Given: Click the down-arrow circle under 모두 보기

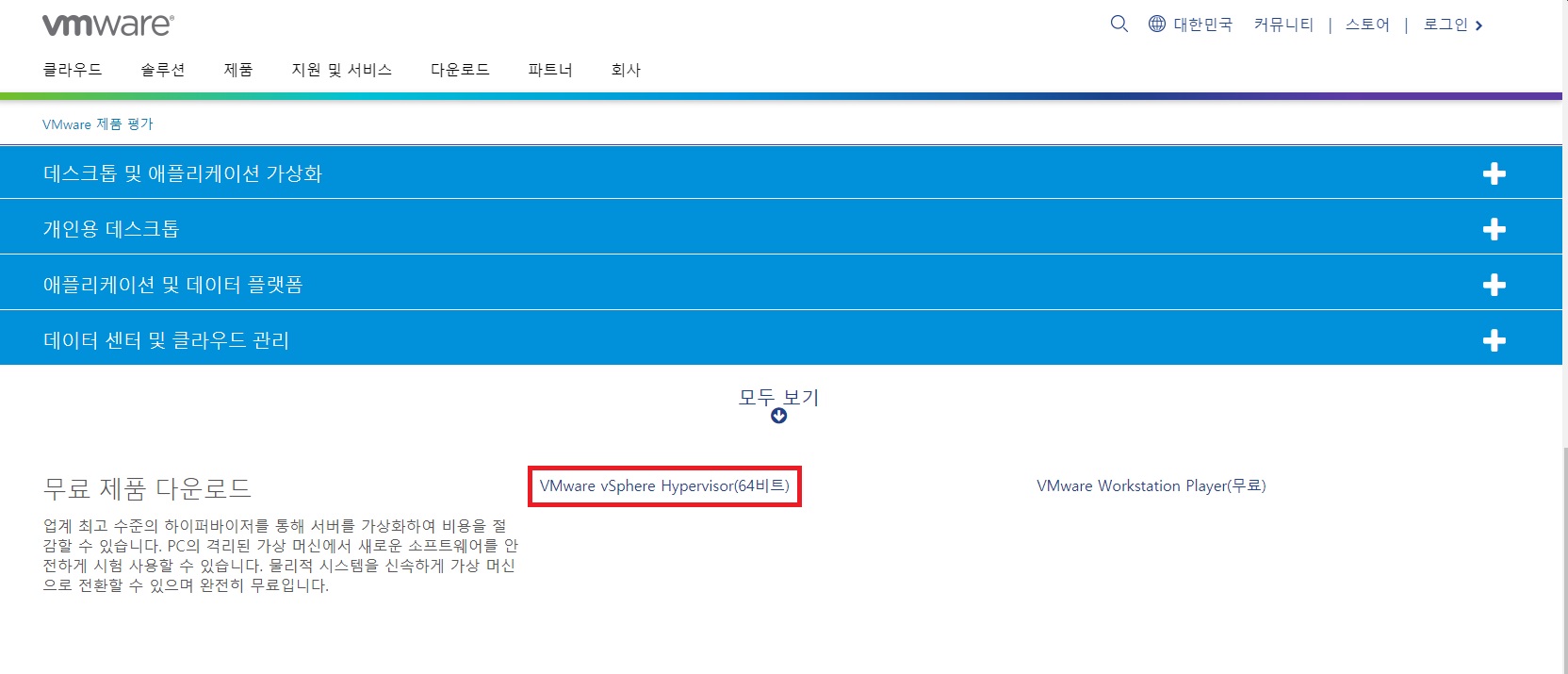Looking at the screenshot, I should [x=778, y=416].
